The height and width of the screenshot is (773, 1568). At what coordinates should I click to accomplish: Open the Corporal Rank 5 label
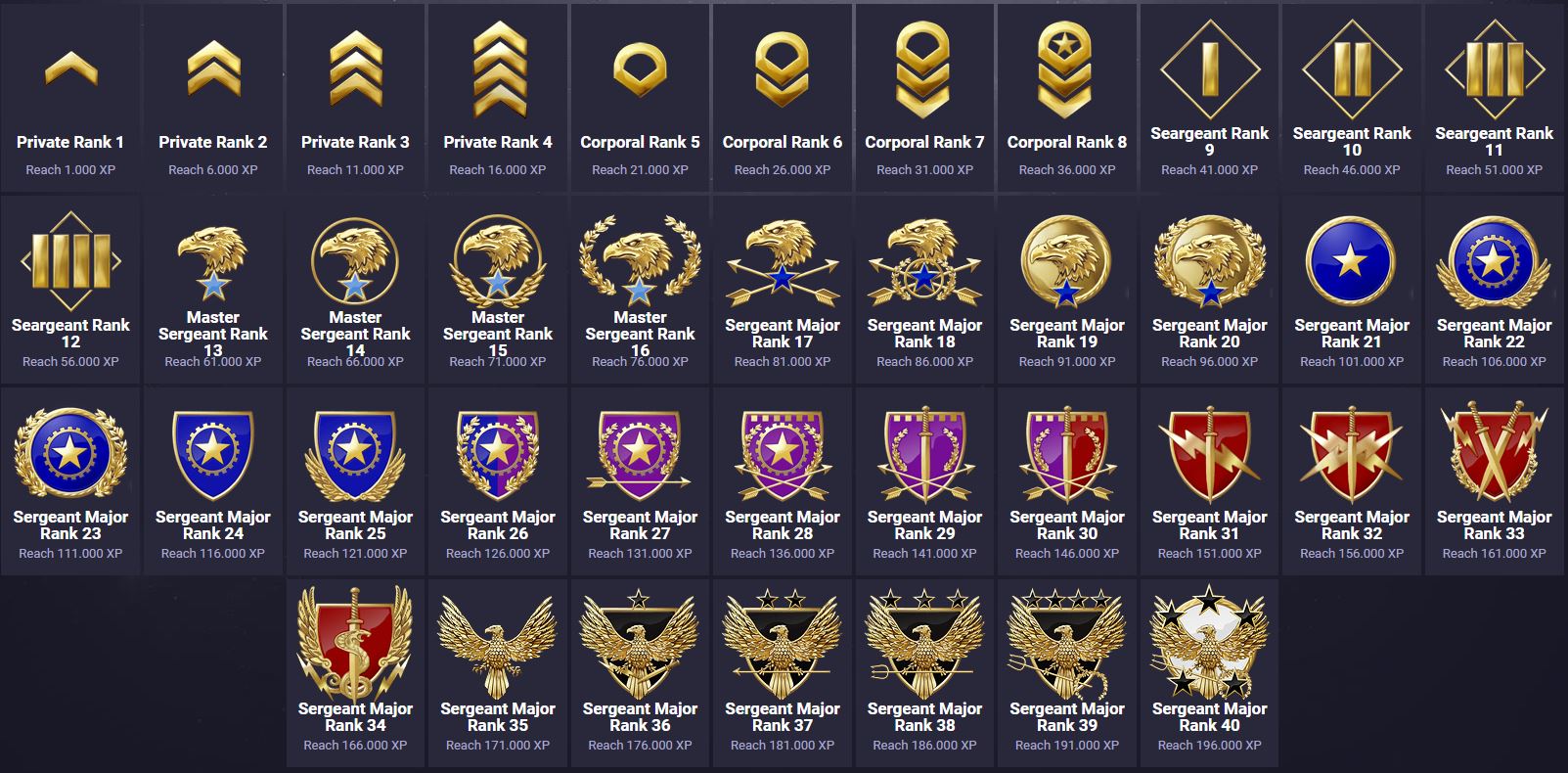(x=640, y=142)
